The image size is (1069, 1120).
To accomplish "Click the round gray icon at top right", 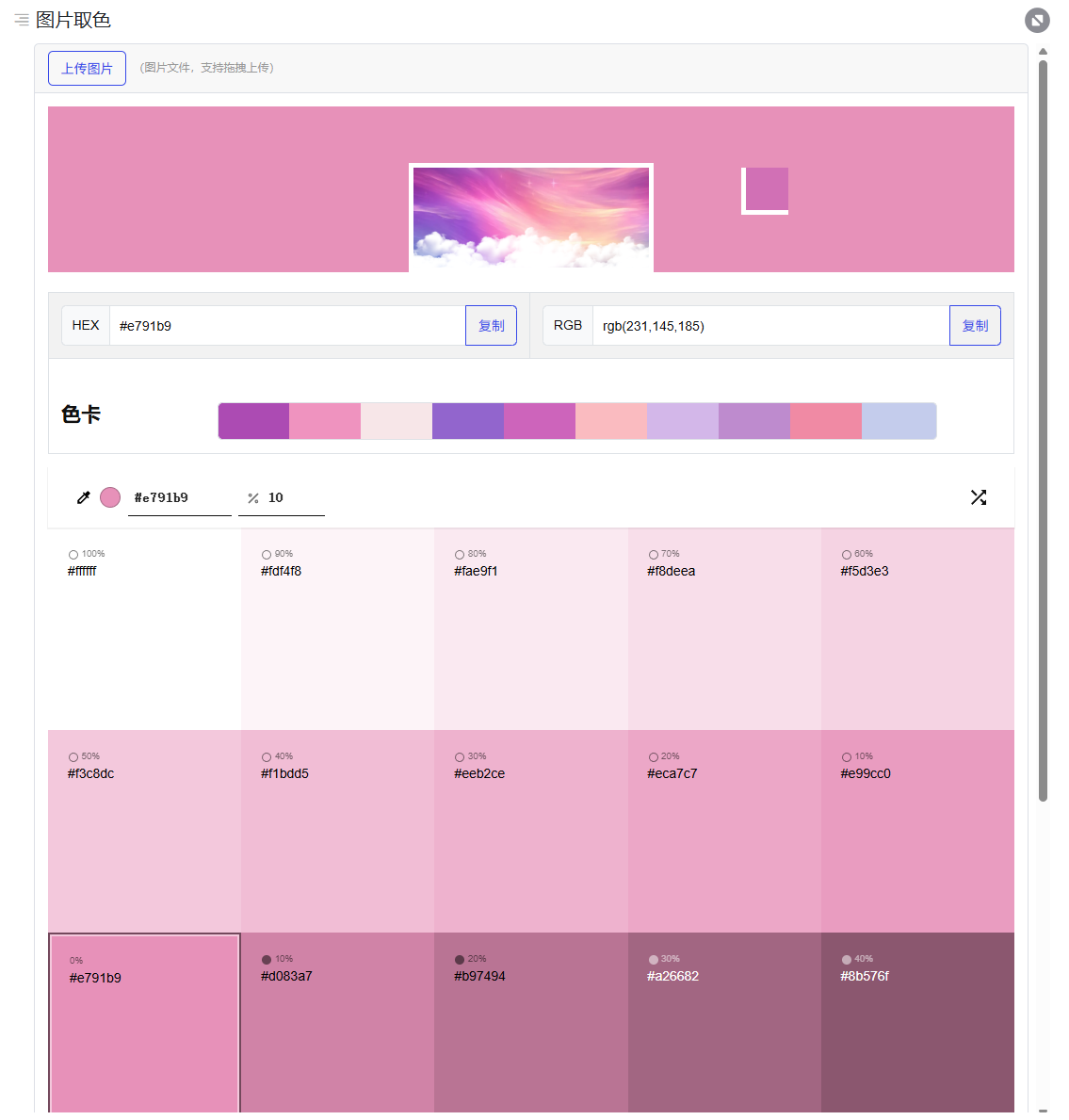I will click(1037, 20).
